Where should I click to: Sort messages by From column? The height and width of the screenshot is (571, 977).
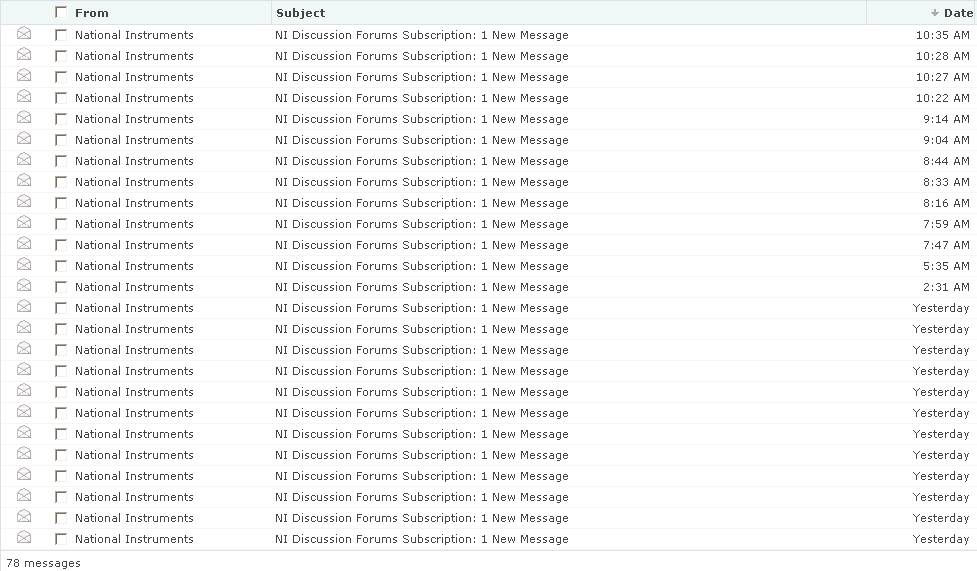tap(92, 13)
